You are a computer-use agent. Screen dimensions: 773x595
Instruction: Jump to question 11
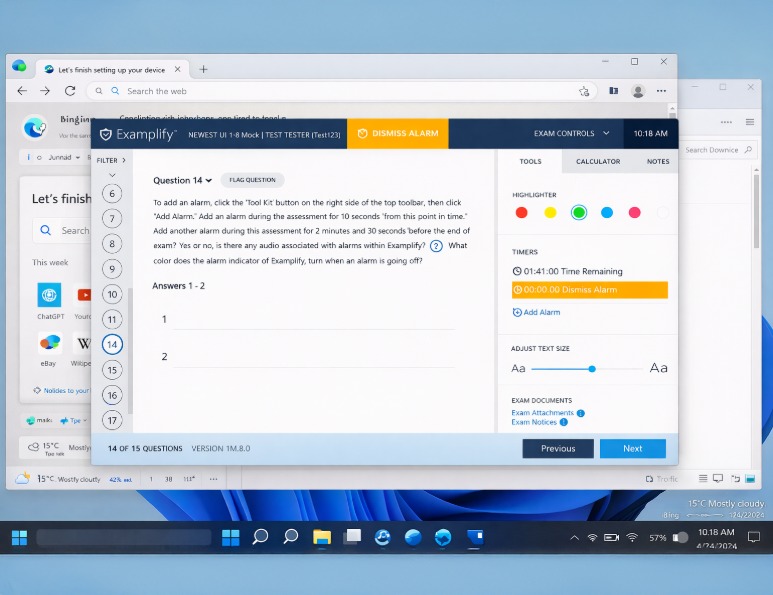[112, 319]
